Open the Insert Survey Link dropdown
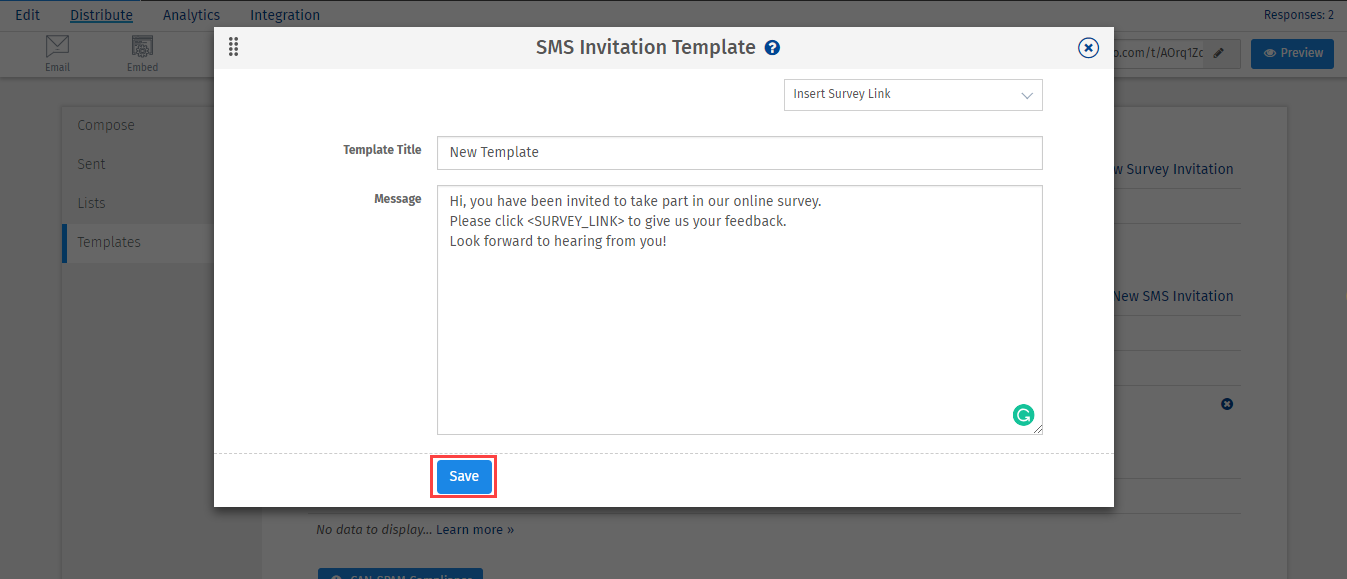Image resolution: width=1347 pixels, height=579 pixels. [x=912, y=94]
